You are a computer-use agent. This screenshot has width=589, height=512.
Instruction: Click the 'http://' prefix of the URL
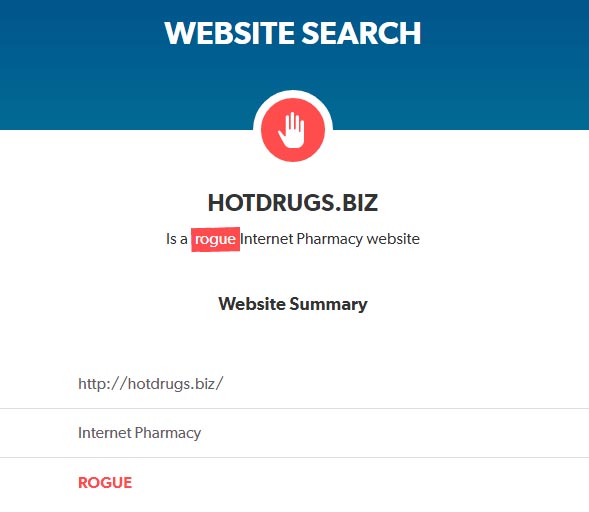[x=103, y=384]
